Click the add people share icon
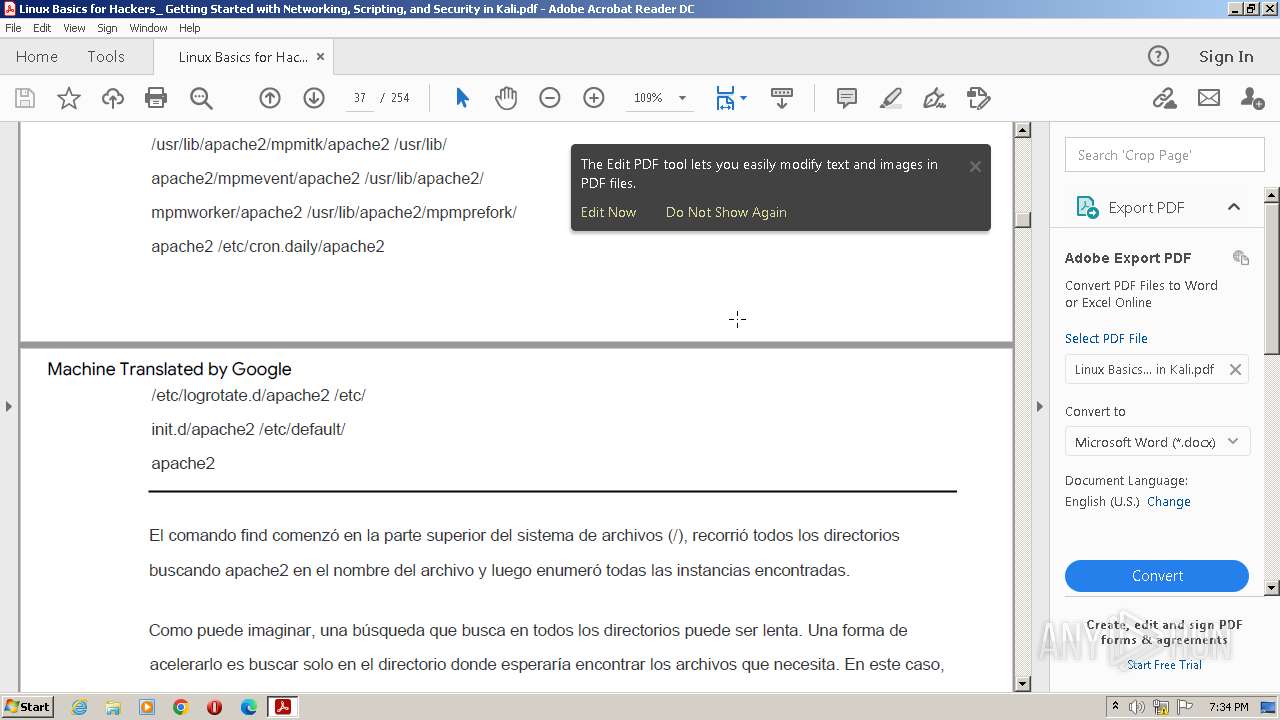 (x=1252, y=98)
